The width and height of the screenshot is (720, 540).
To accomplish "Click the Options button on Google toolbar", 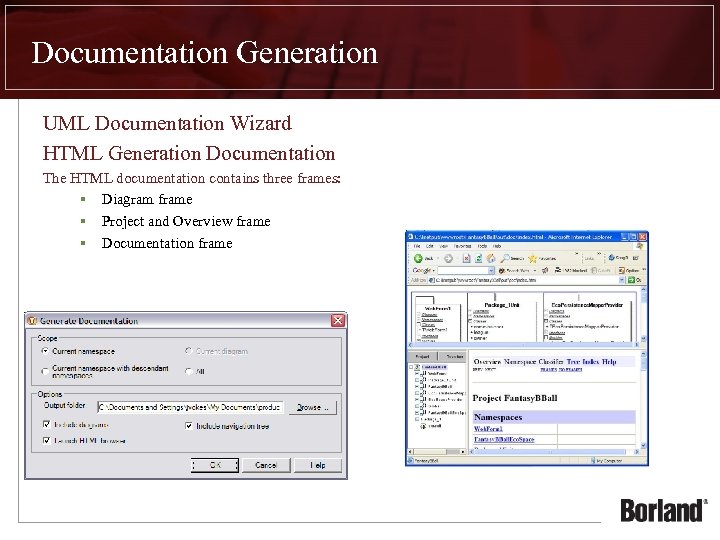I will [629, 270].
